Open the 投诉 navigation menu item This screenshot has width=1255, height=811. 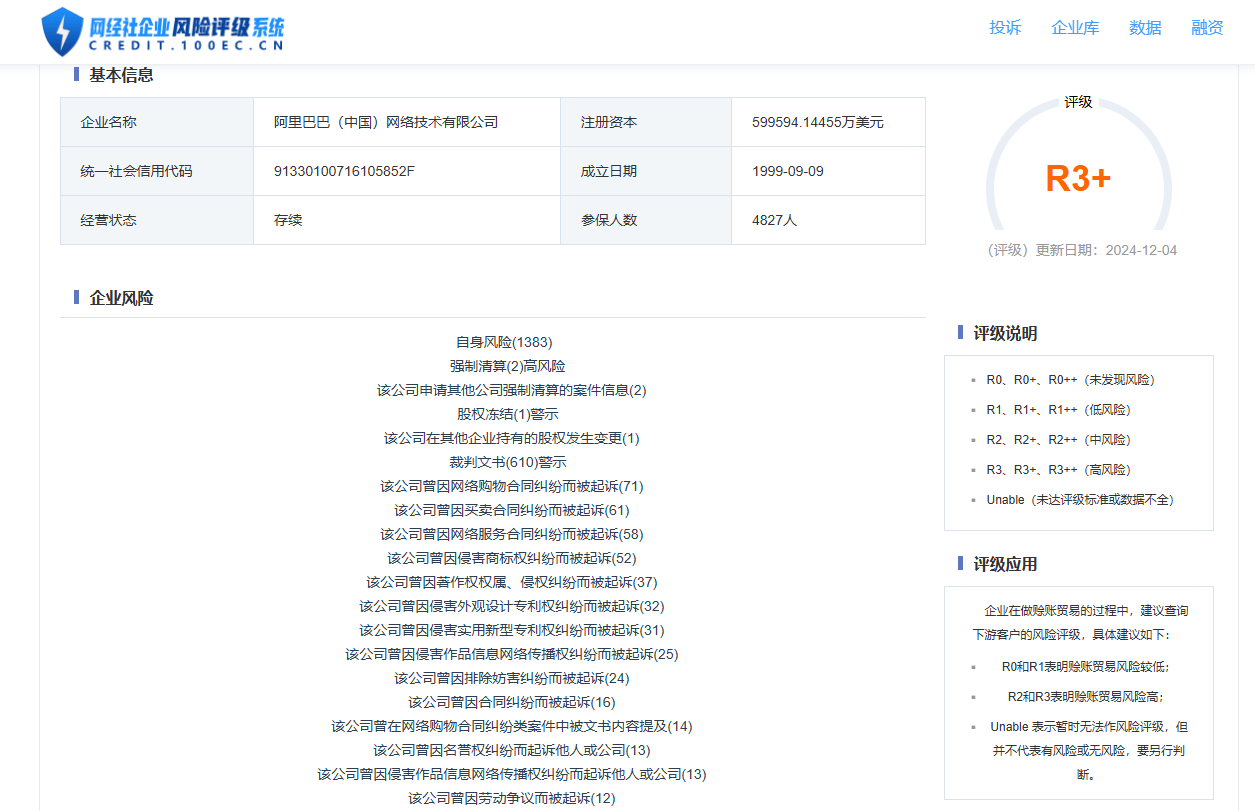click(x=1005, y=28)
